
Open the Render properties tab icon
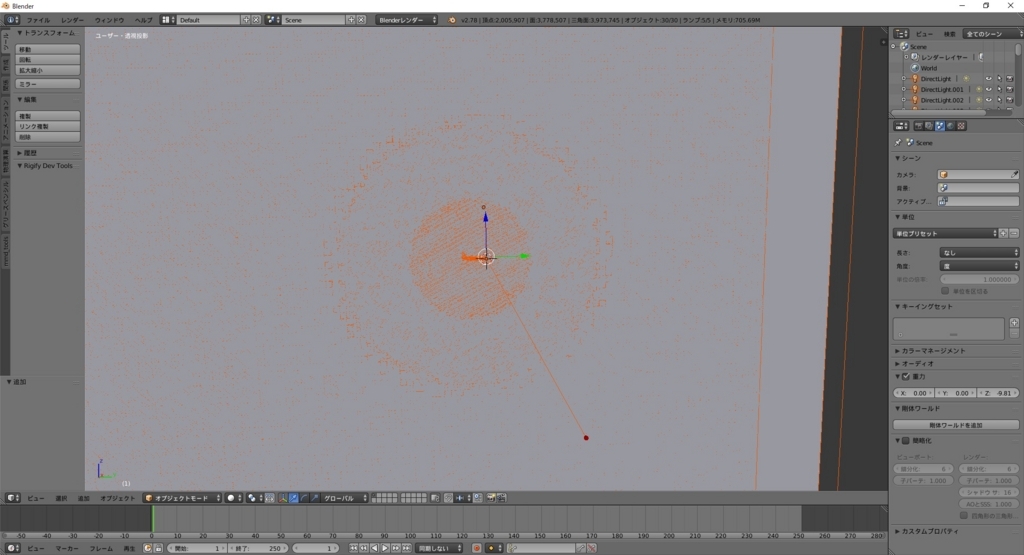click(x=918, y=126)
